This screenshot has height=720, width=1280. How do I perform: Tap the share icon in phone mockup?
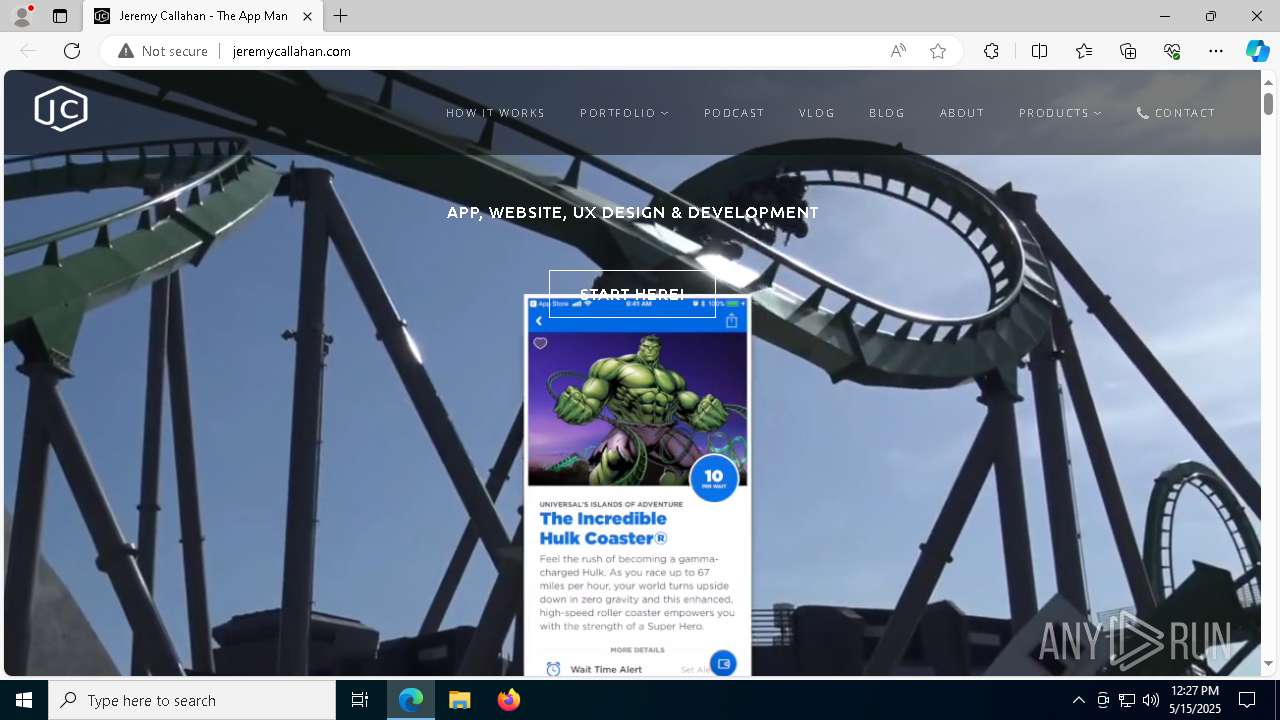pyautogui.click(x=732, y=320)
